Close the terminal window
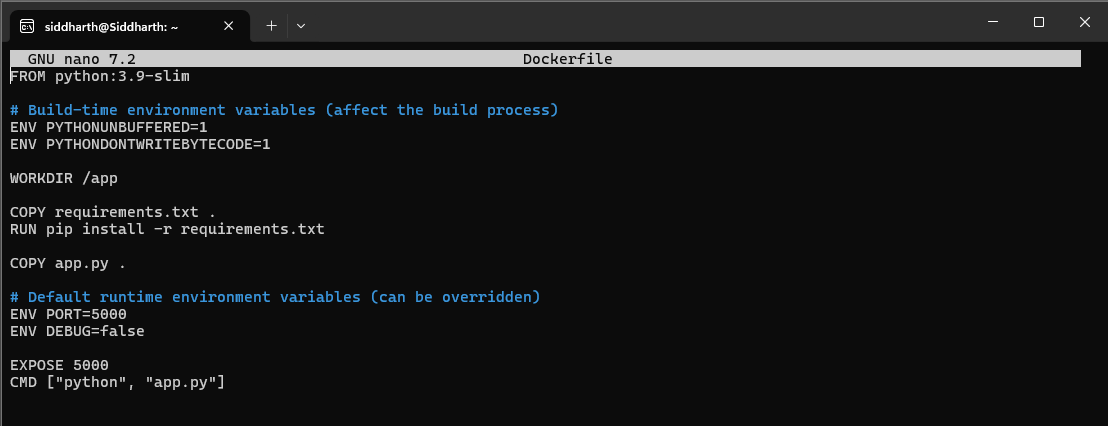This screenshot has width=1108, height=426. (x=1084, y=22)
